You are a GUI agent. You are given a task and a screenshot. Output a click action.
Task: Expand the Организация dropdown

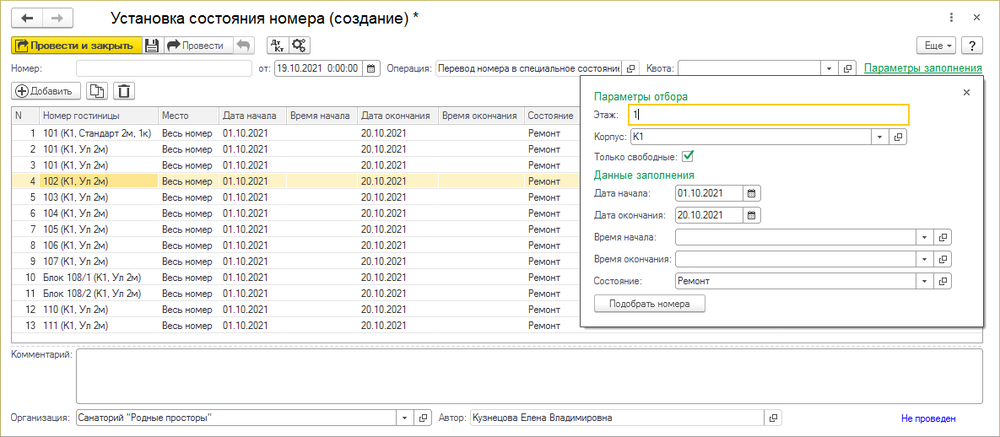coord(405,418)
